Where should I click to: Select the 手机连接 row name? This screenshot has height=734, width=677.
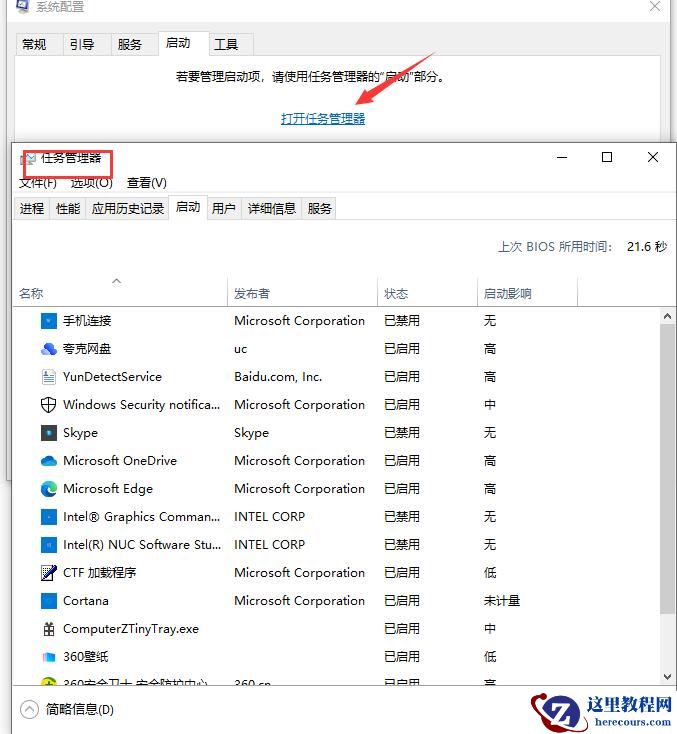click(87, 321)
